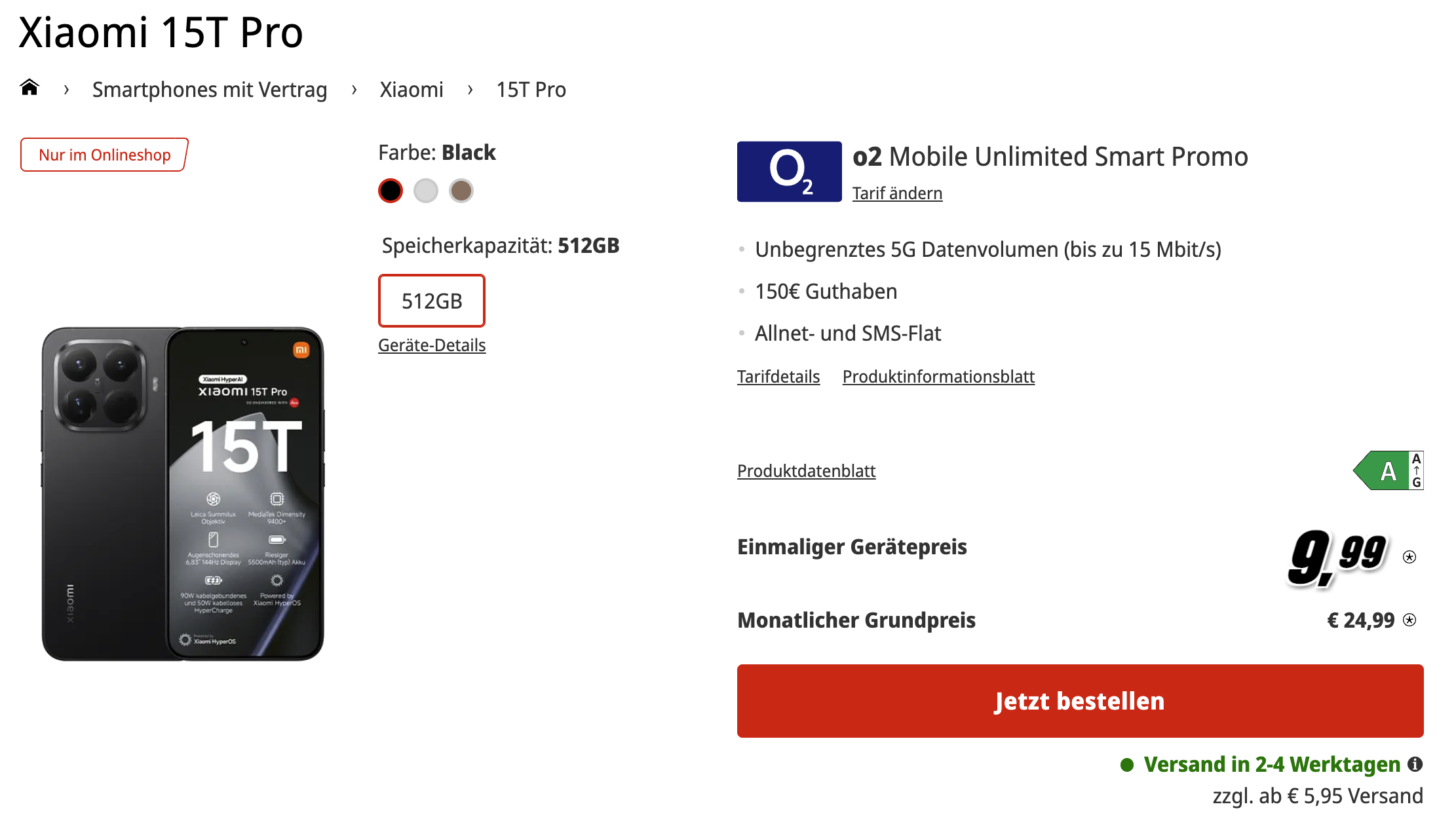
Task: Click Tarif ändern link
Action: [897, 193]
